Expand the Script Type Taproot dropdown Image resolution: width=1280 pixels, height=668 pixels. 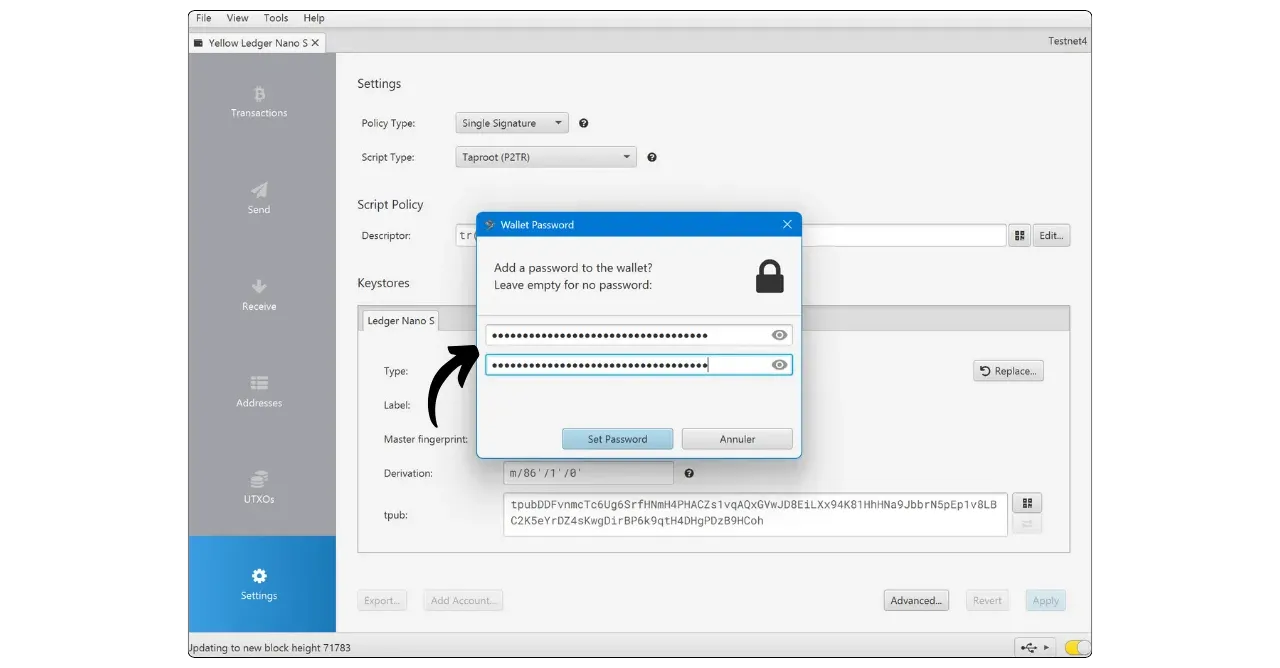pos(546,157)
